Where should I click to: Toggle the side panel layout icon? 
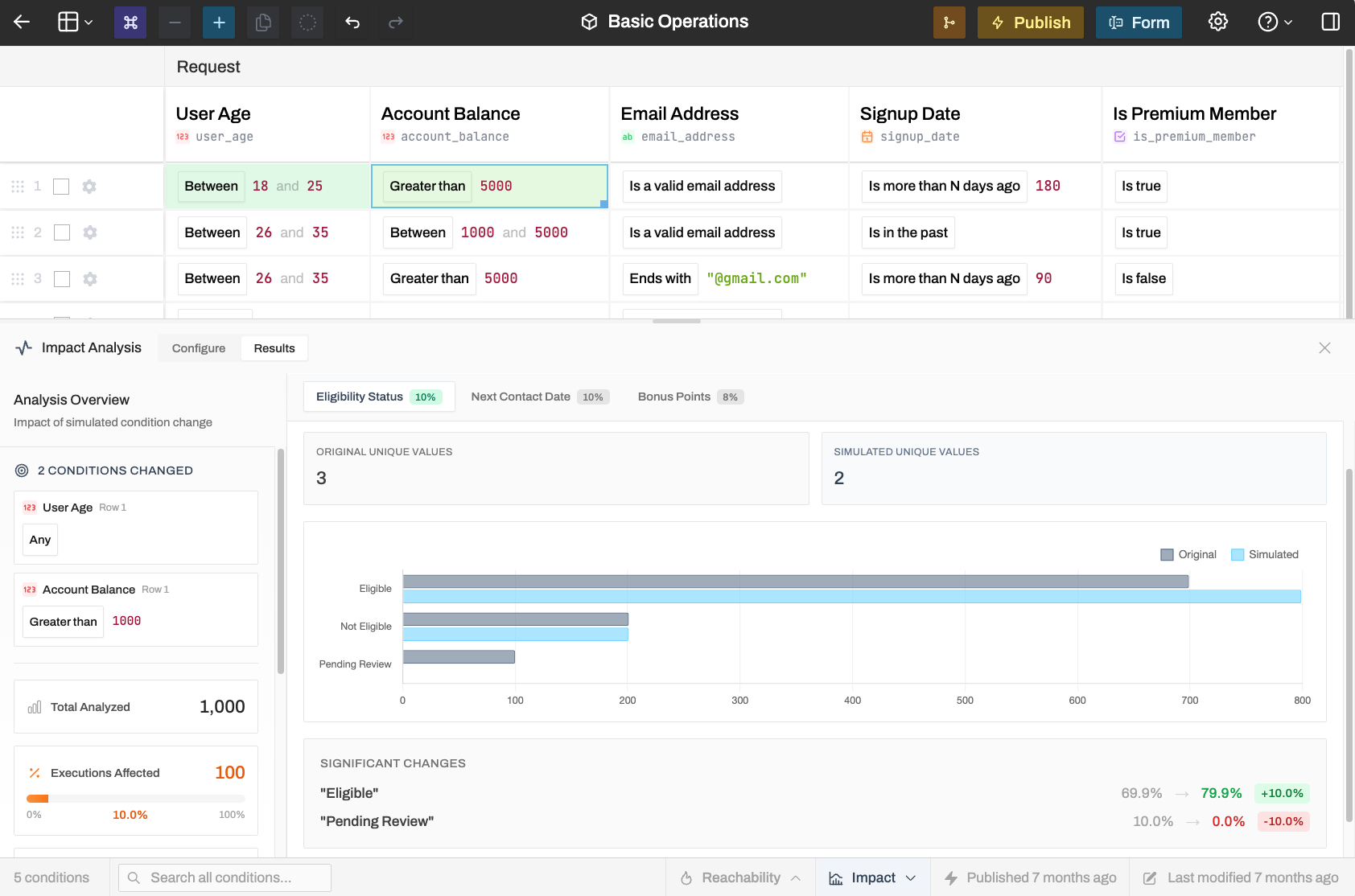coord(1331,22)
